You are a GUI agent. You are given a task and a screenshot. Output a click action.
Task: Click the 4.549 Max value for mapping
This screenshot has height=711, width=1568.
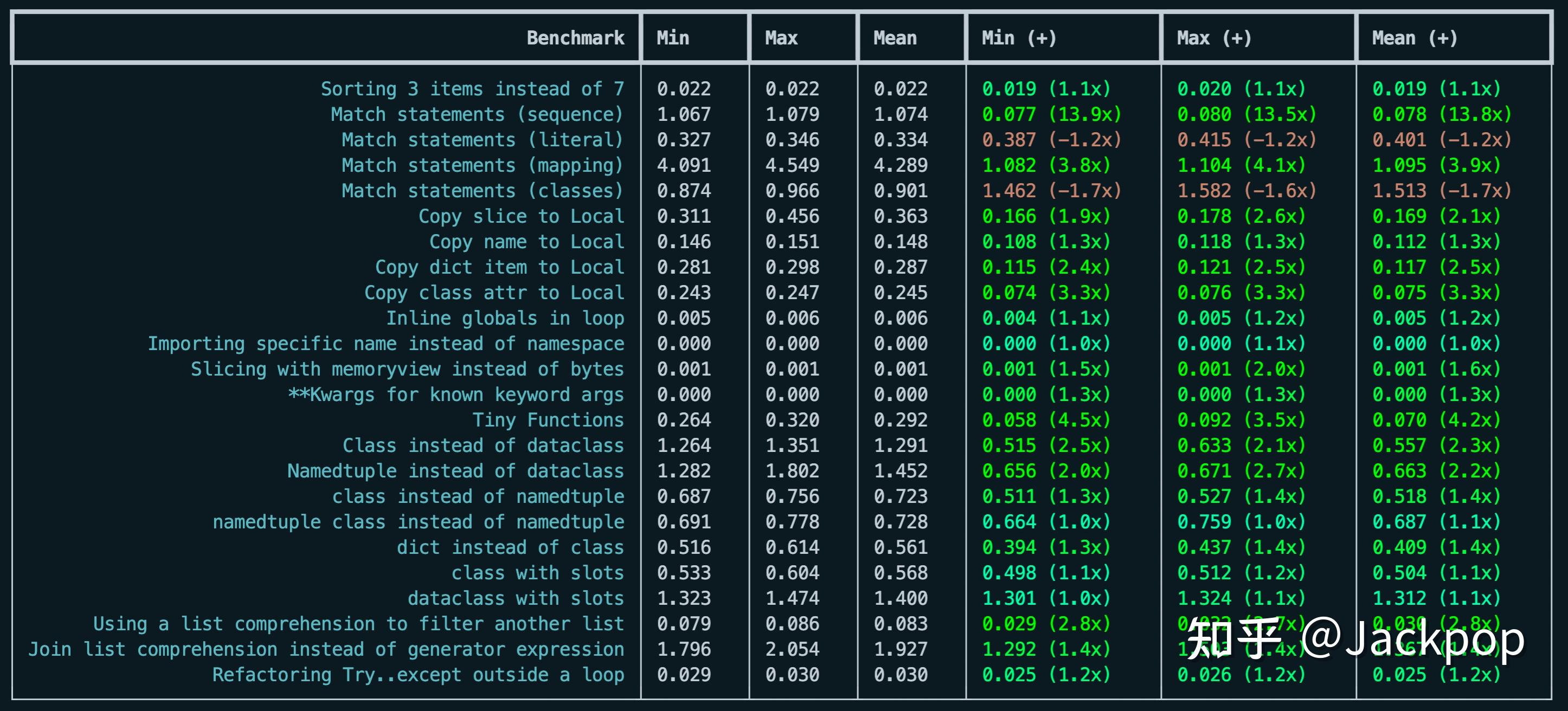[x=792, y=165]
